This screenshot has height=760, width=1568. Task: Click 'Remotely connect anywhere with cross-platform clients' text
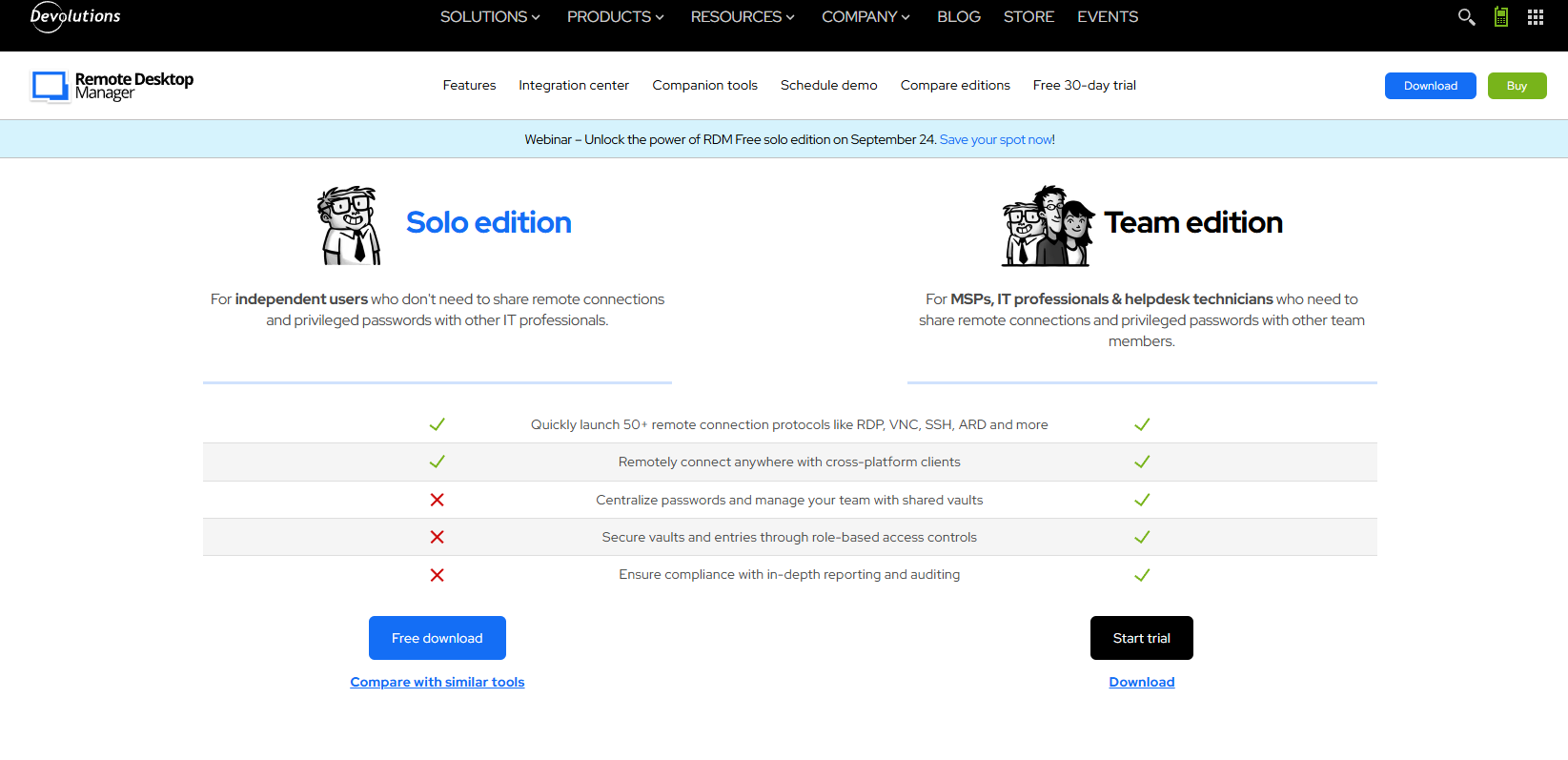point(789,462)
